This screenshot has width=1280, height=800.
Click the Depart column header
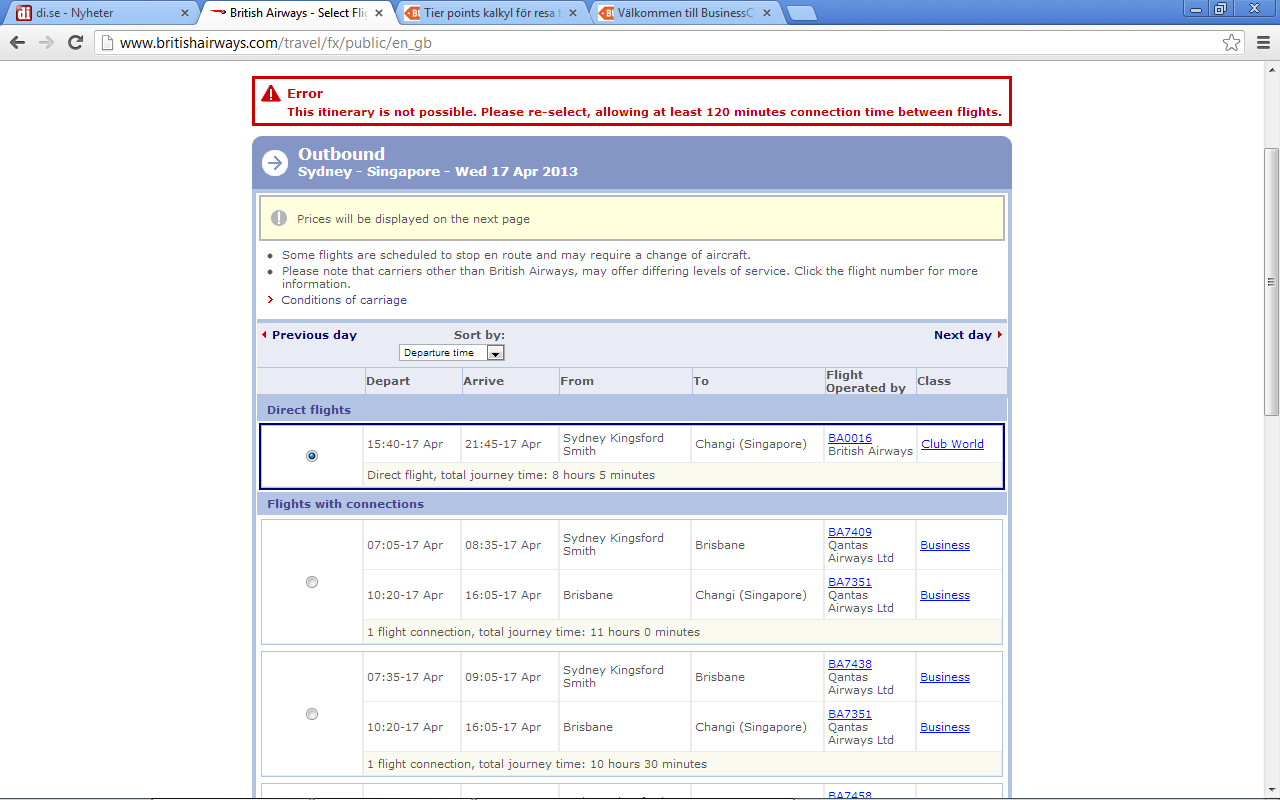tap(388, 381)
